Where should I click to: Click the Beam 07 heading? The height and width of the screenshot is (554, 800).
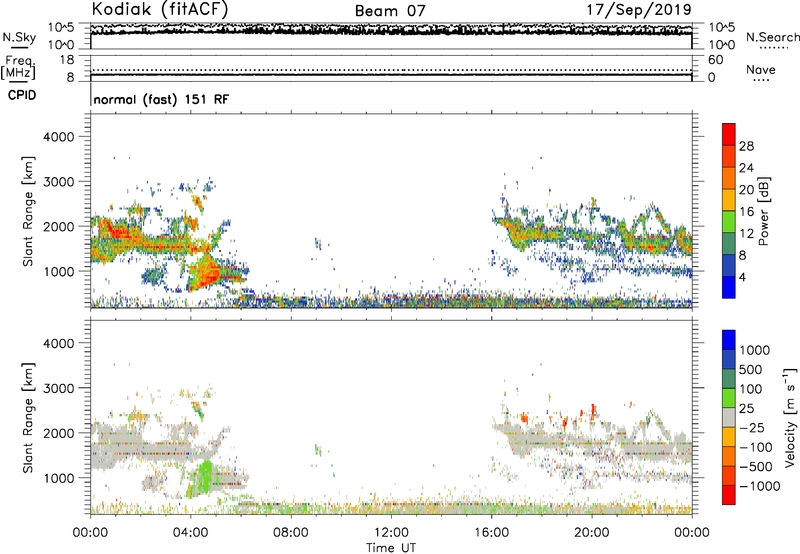coord(390,11)
